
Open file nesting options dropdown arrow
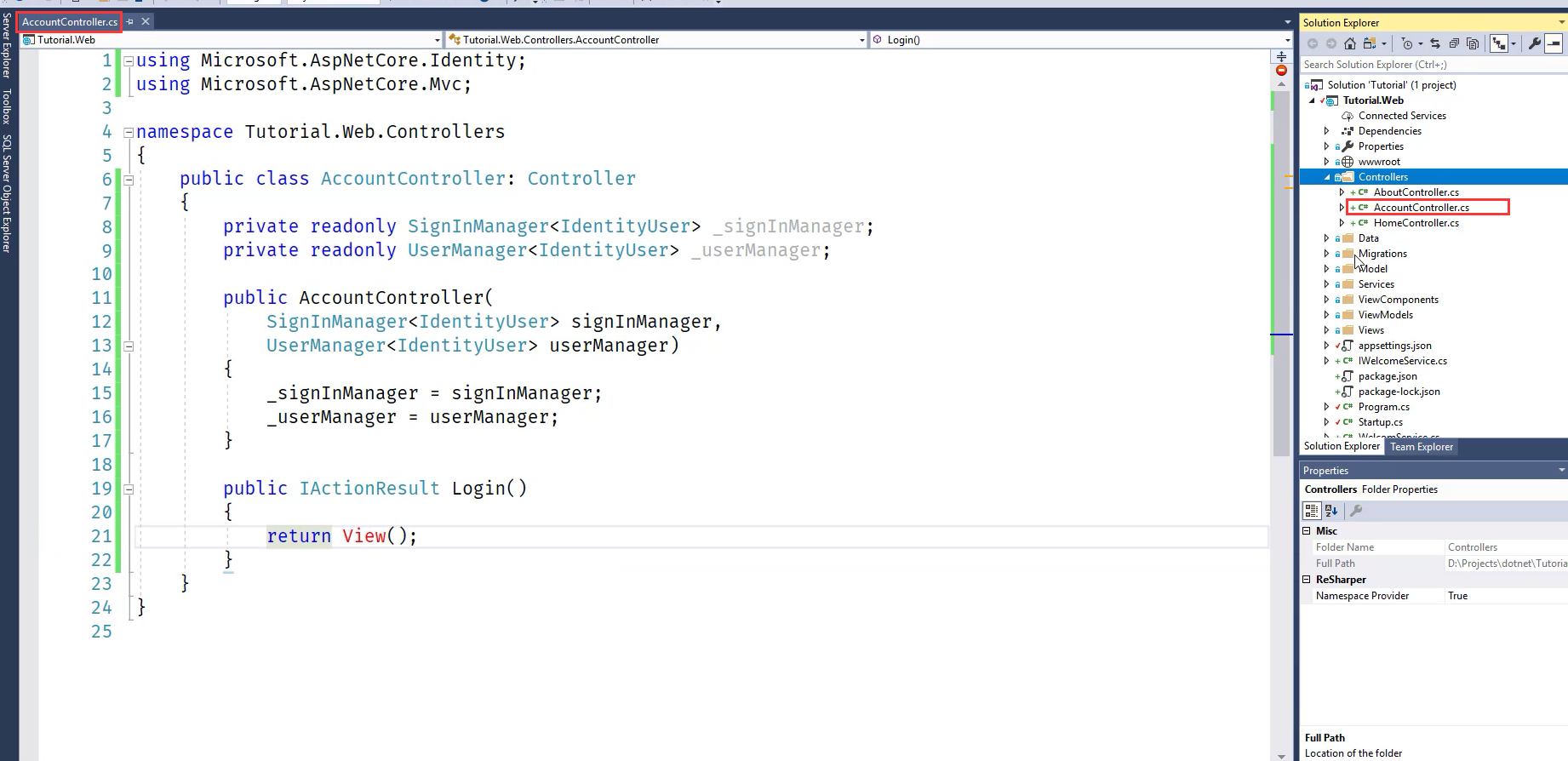pyautogui.click(x=1514, y=43)
